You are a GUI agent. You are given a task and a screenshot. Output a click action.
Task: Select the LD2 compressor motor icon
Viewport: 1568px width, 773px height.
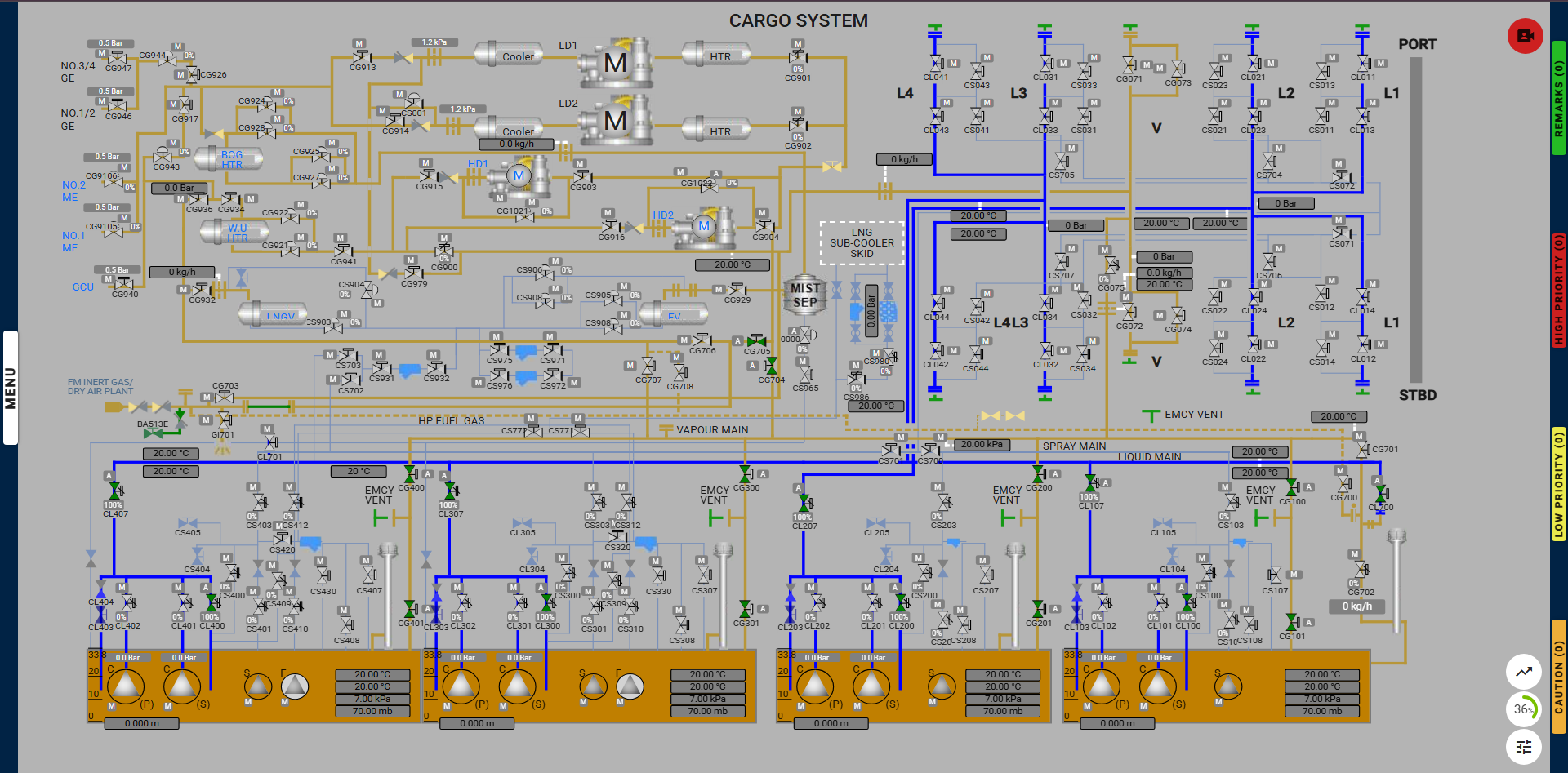coord(616,121)
